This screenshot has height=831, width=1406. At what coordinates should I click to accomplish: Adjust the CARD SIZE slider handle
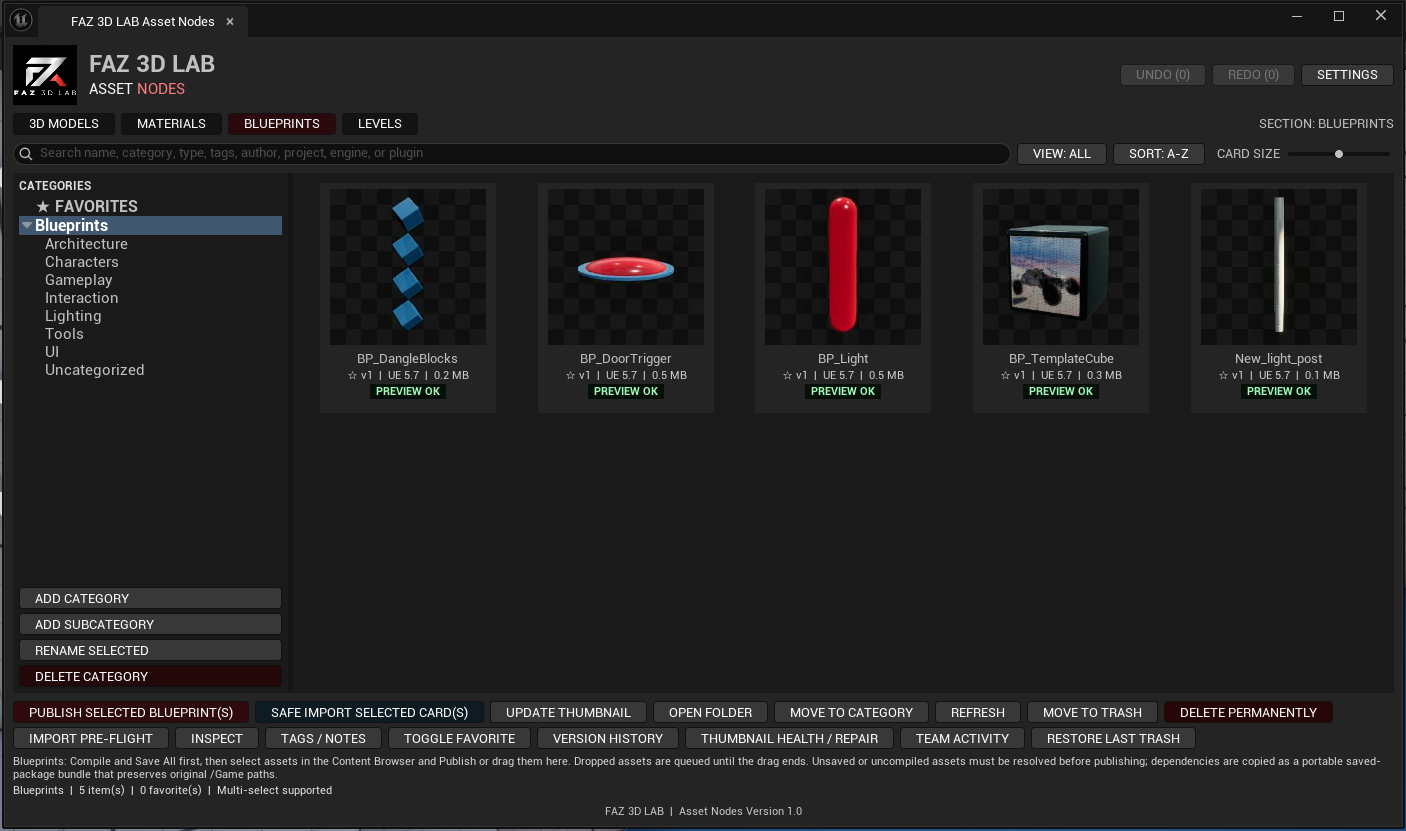pyautogui.click(x=1339, y=154)
